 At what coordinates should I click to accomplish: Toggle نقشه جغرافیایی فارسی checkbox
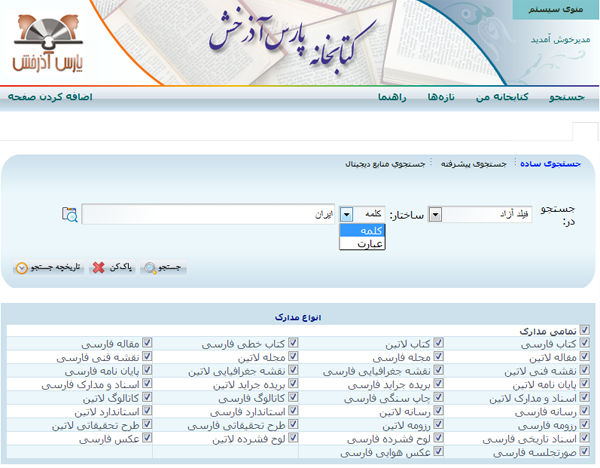coord(438,370)
